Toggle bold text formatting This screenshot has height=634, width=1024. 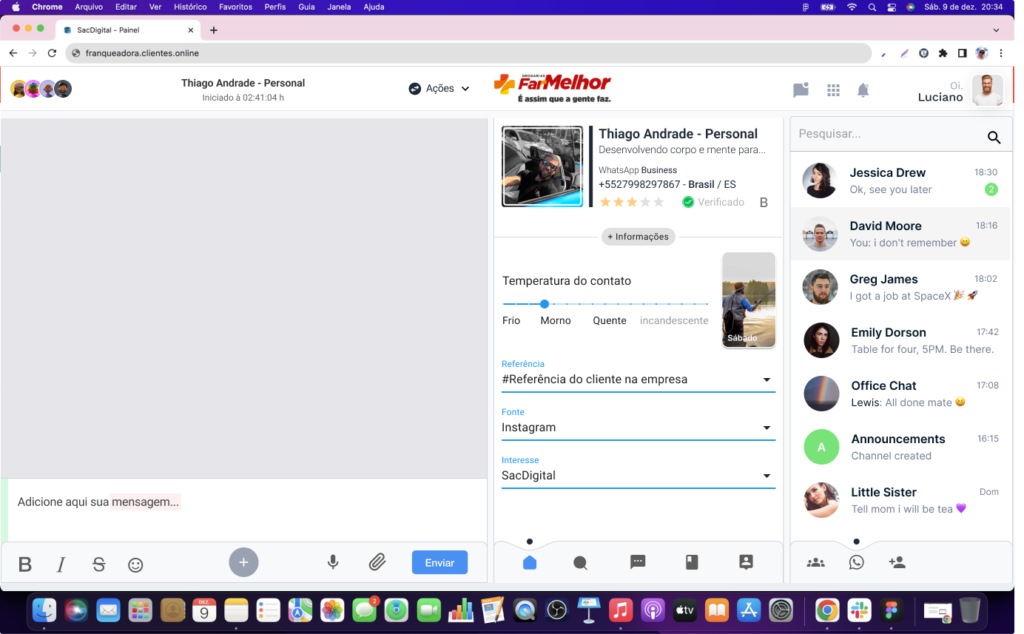click(x=24, y=564)
